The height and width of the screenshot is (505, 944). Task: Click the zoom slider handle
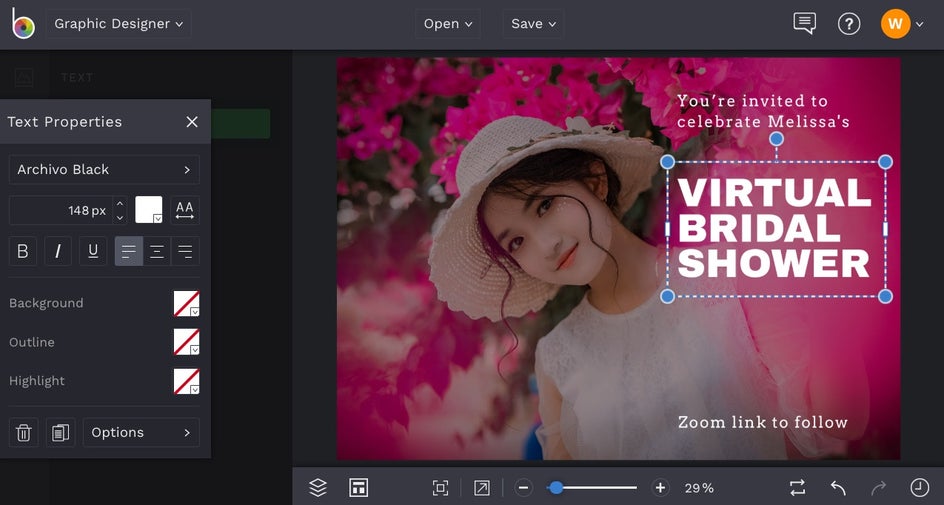coord(556,488)
